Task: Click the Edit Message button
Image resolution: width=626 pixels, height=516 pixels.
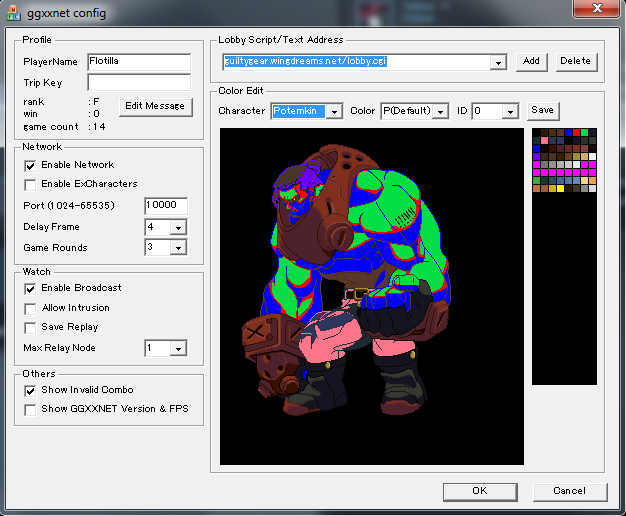Action: click(155, 107)
